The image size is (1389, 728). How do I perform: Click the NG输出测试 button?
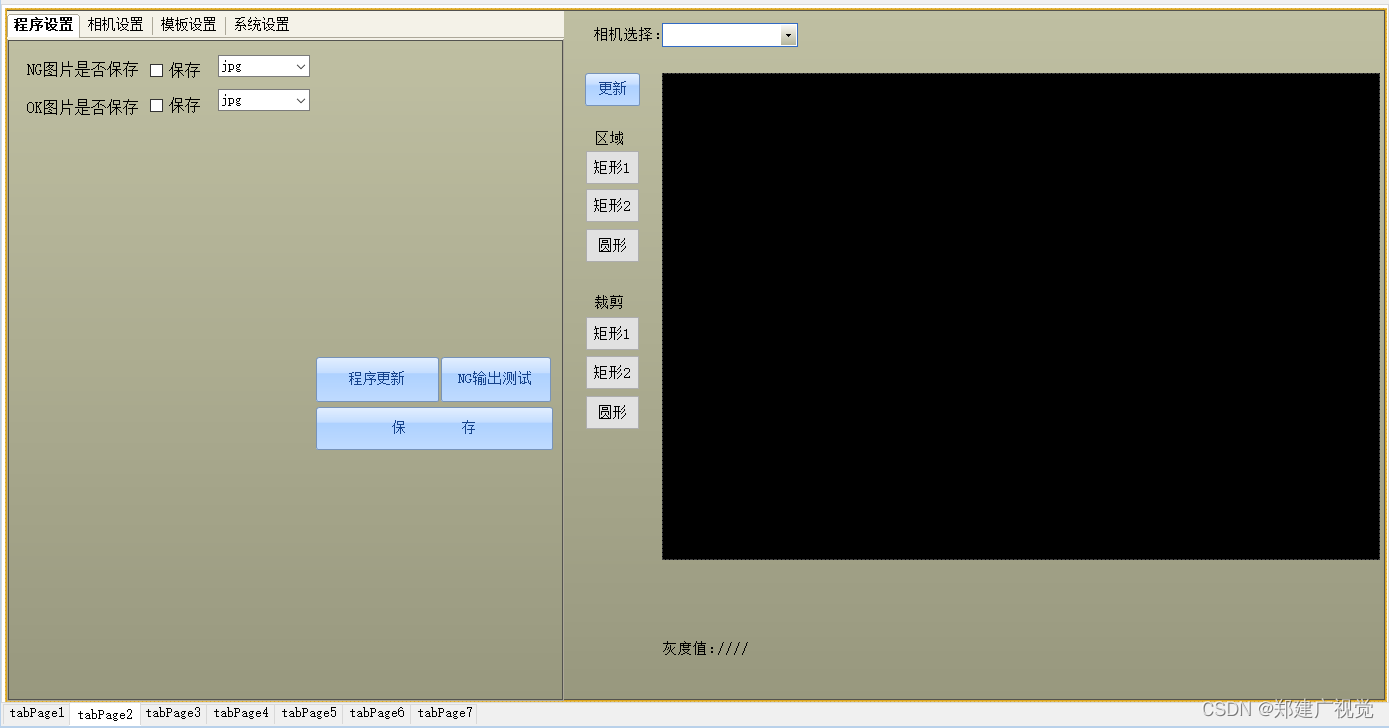pos(495,379)
